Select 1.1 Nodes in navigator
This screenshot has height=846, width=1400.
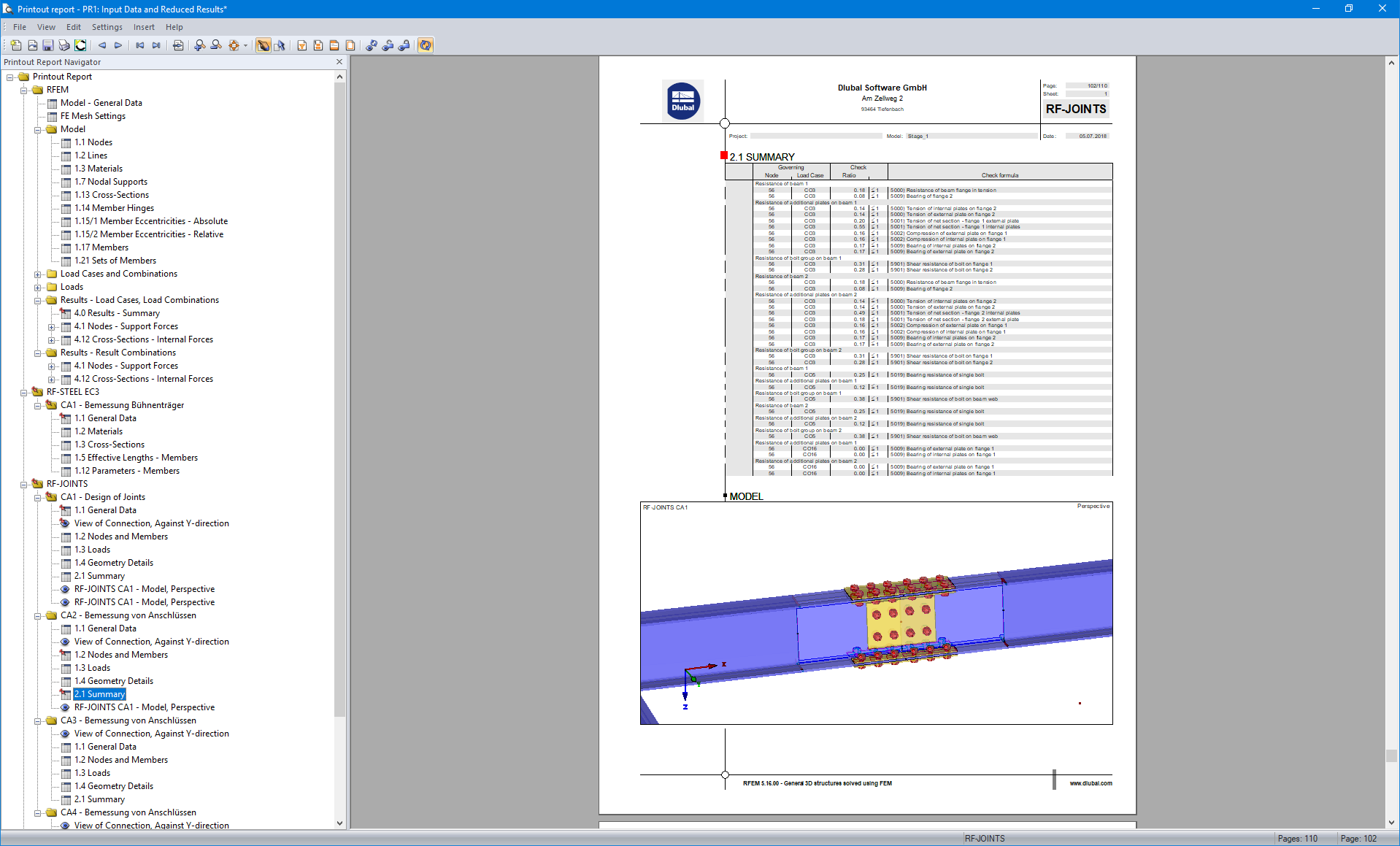pos(93,142)
